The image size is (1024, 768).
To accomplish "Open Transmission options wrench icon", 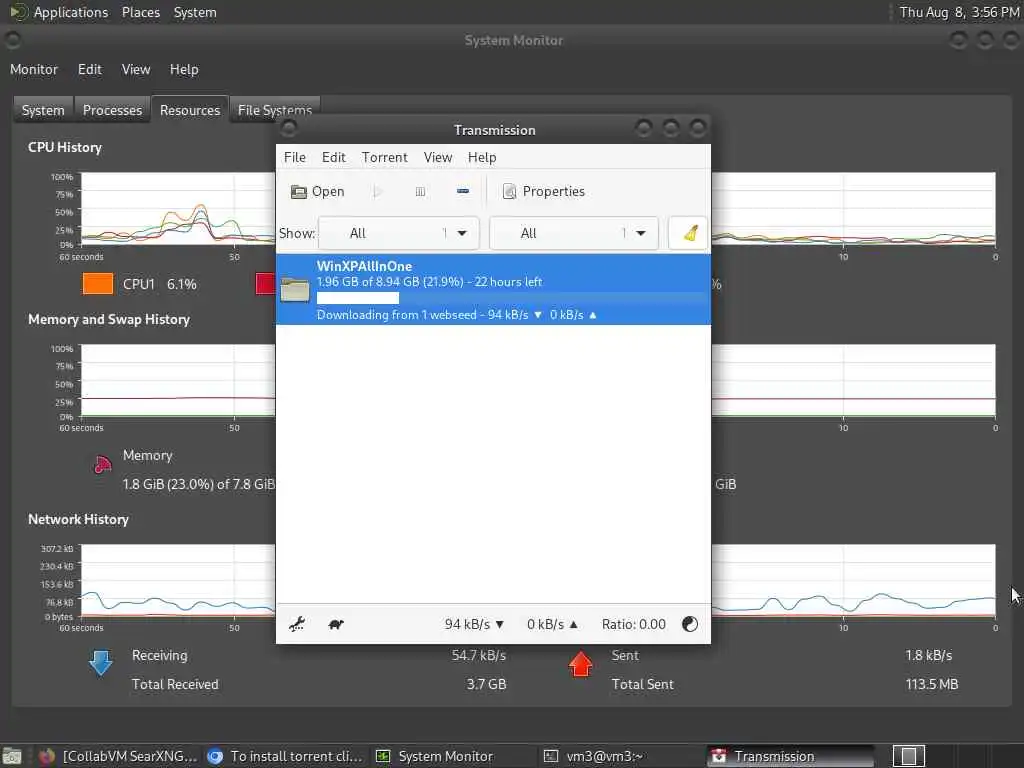I will click(297, 624).
